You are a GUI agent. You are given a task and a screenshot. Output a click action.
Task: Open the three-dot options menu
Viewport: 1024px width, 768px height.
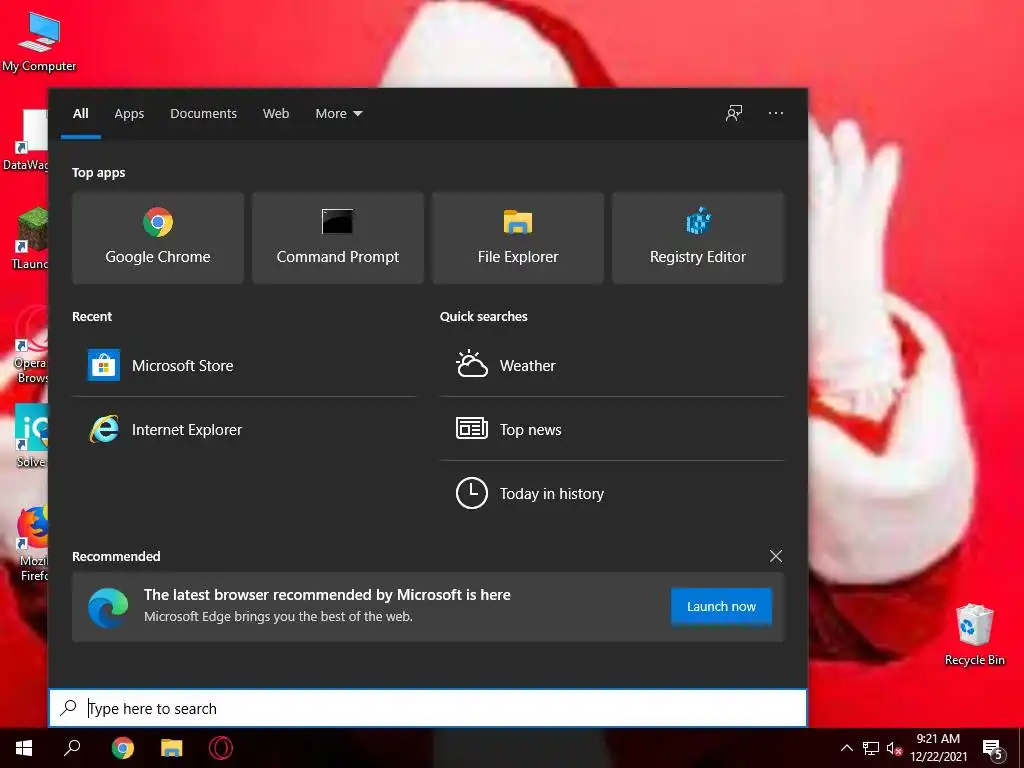coord(776,114)
